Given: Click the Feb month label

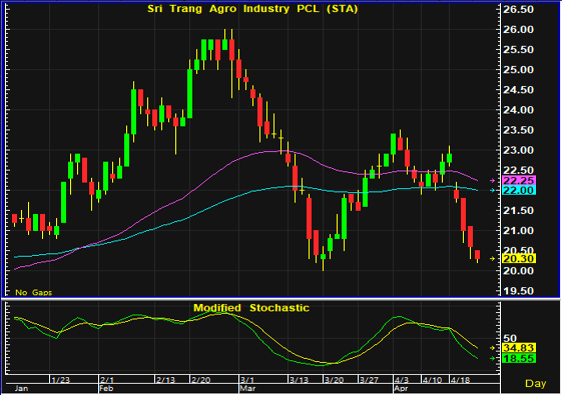Looking at the screenshot, I should coord(106,389).
